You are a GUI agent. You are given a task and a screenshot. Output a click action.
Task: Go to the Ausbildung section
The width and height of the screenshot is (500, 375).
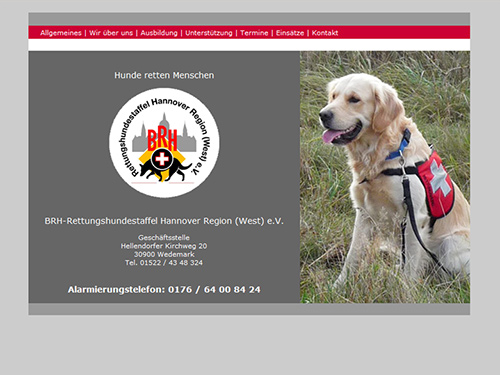pyautogui.click(x=159, y=33)
